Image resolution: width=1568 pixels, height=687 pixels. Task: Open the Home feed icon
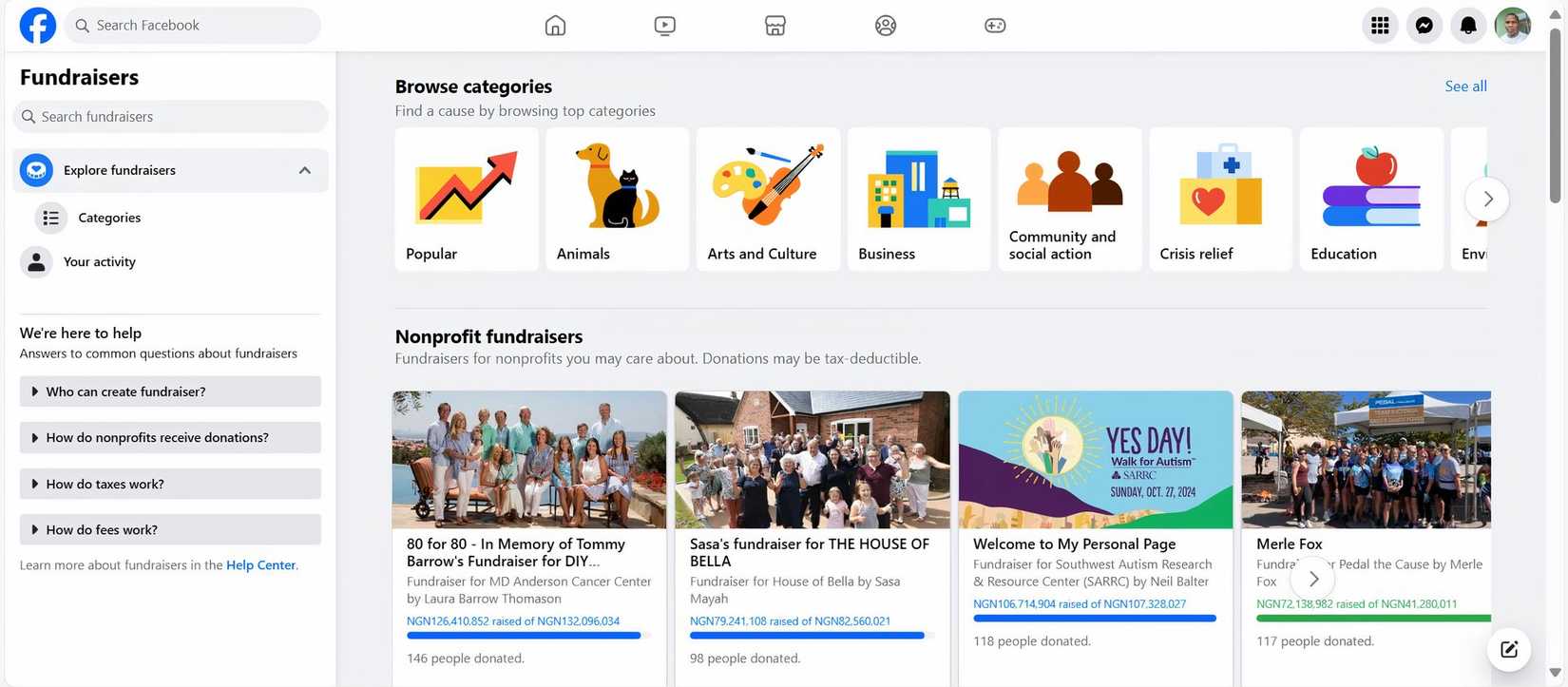[x=555, y=26]
